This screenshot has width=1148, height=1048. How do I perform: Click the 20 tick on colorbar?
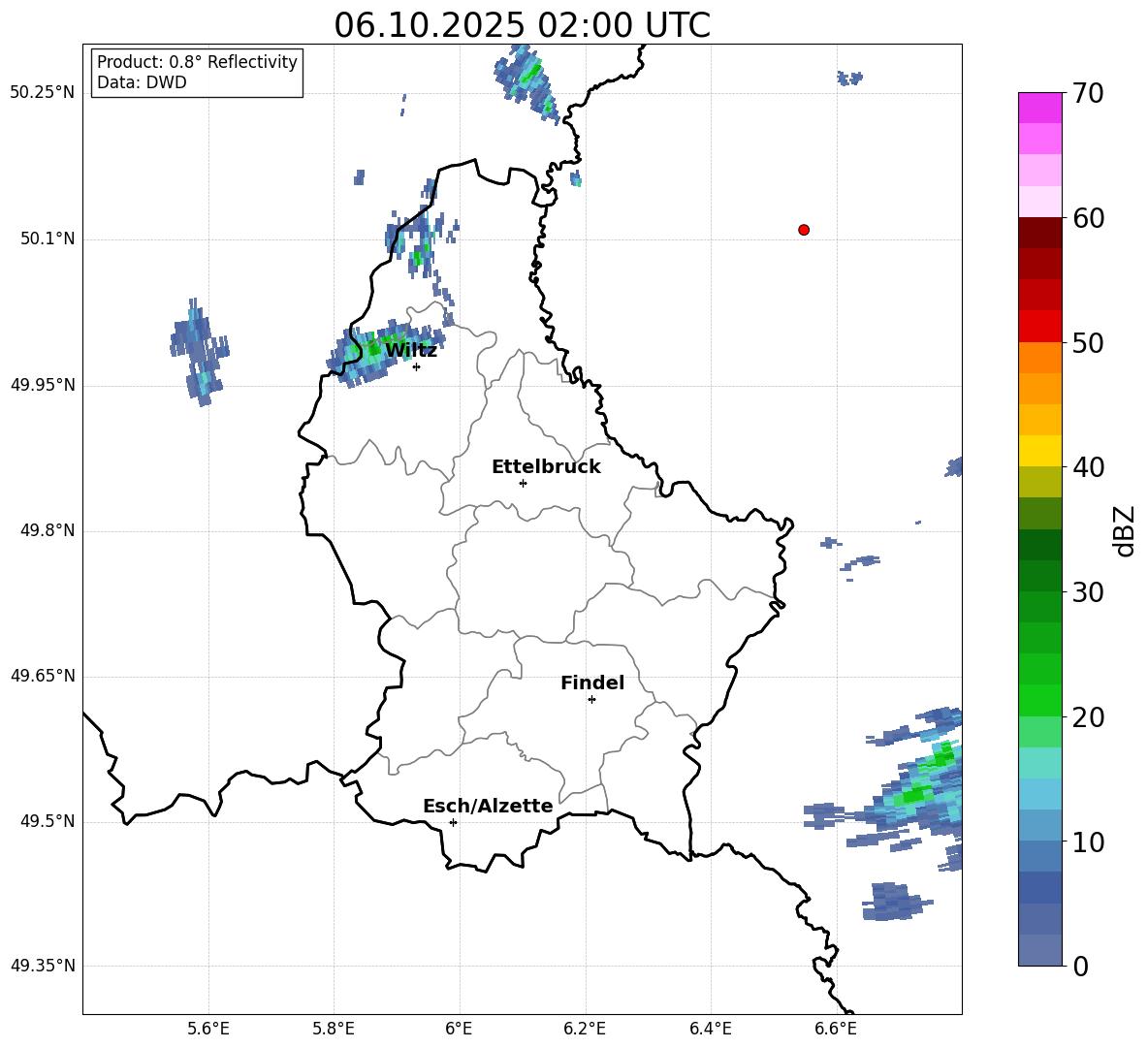pyautogui.click(x=1088, y=717)
